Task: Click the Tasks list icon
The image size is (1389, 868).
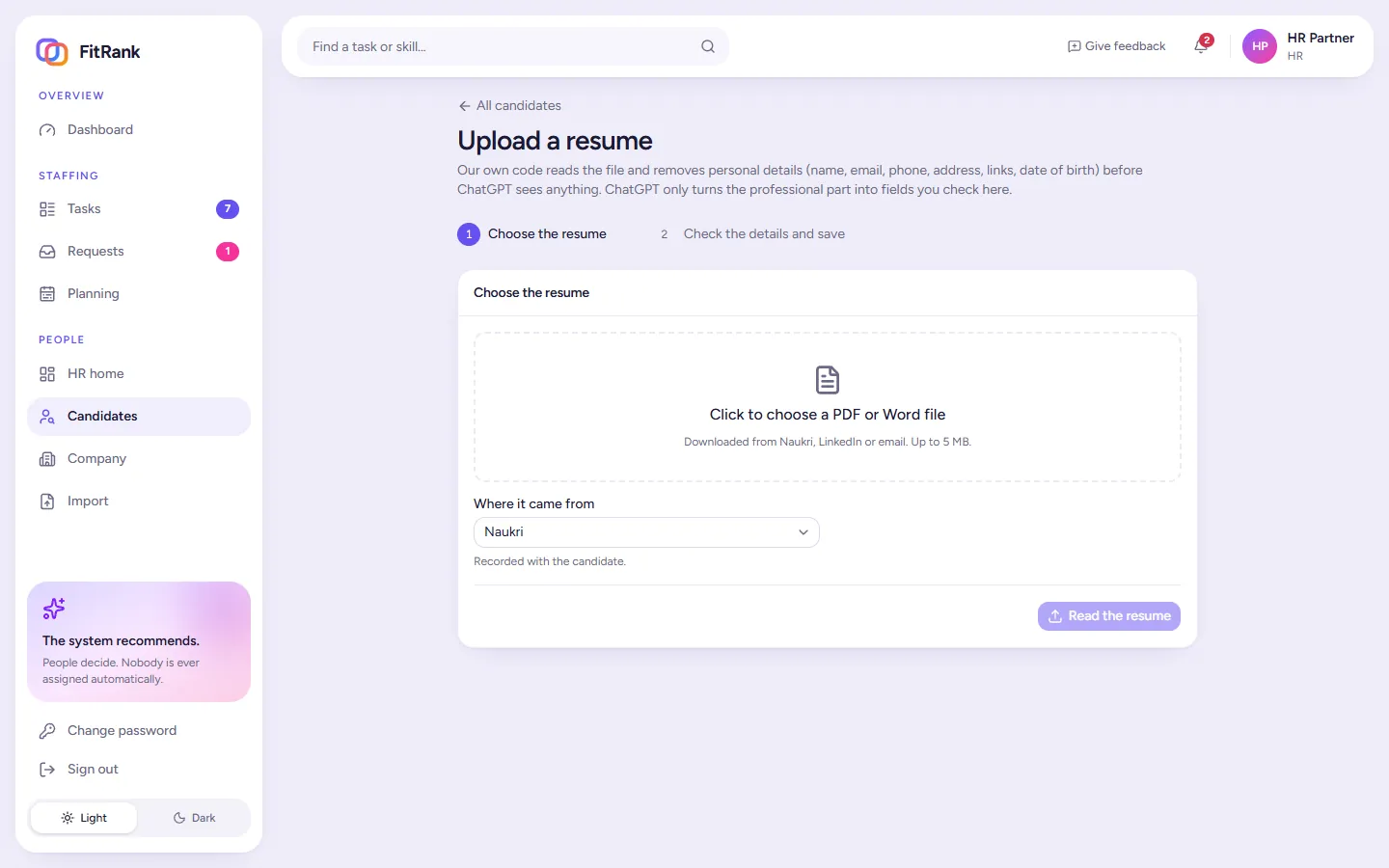Action: pos(47,209)
